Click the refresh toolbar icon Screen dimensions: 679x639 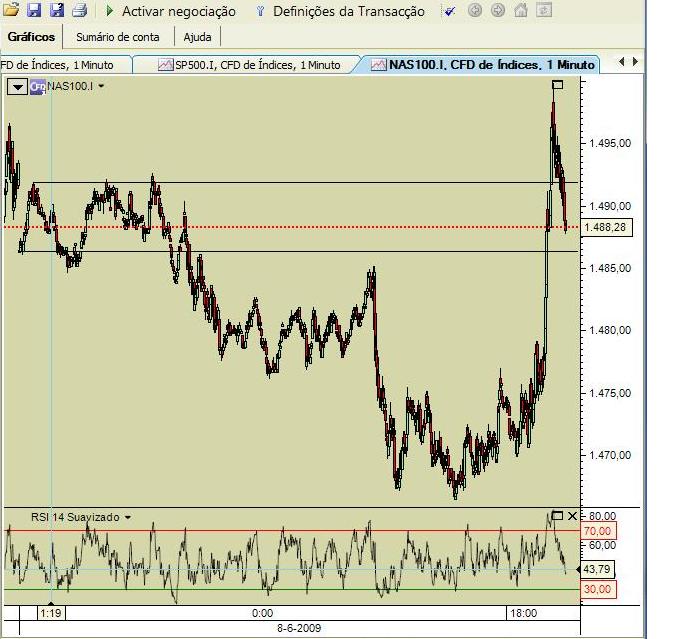(544, 10)
